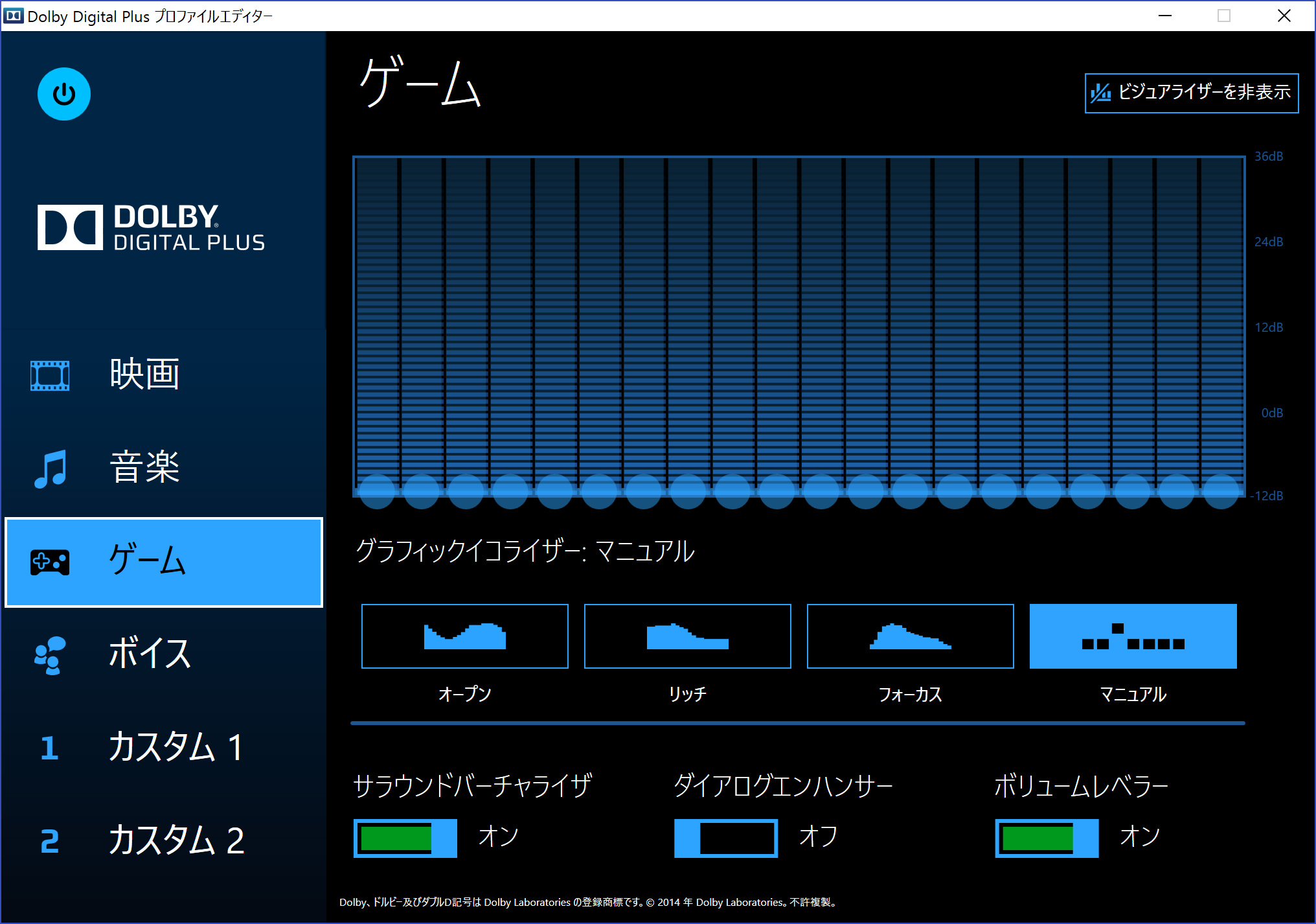The width and height of the screenshot is (1316, 924).
Task: Open the カスタム 2 profile
Action: pyautogui.click(x=164, y=842)
